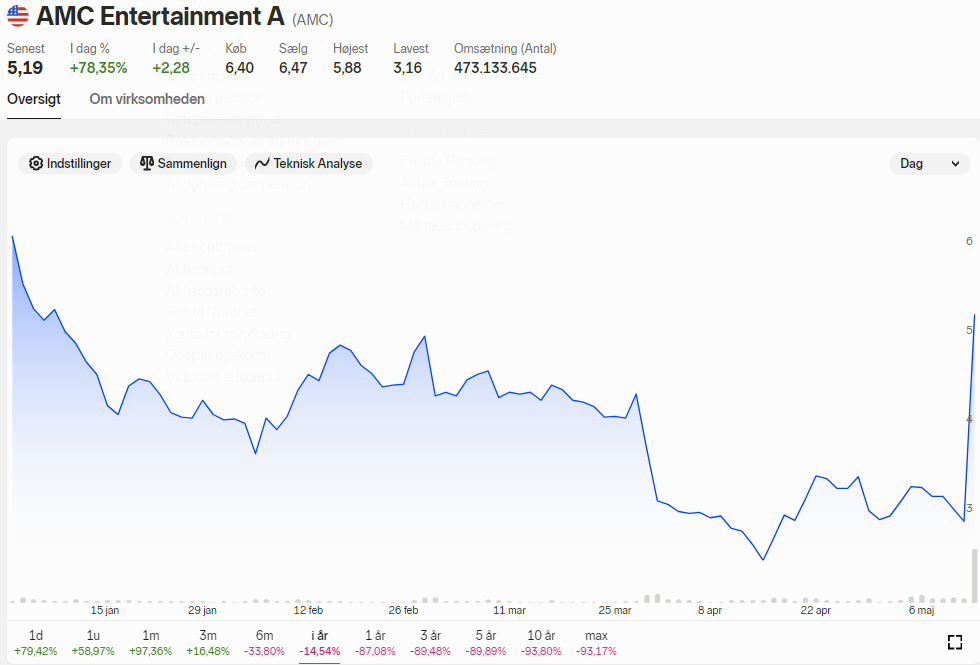Select the 3 år time range
Image resolution: width=980 pixels, height=665 pixels.
(x=431, y=642)
